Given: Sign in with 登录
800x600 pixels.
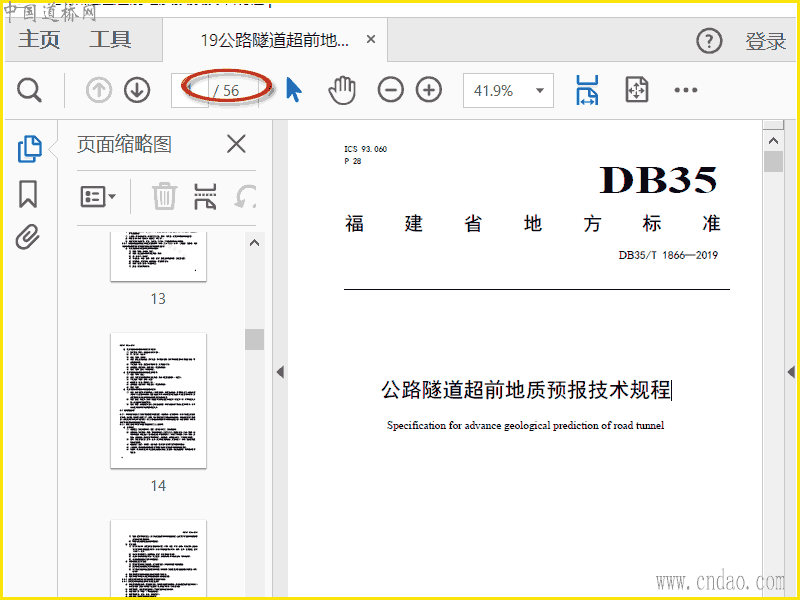Looking at the screenshot, I should point(765,41).
